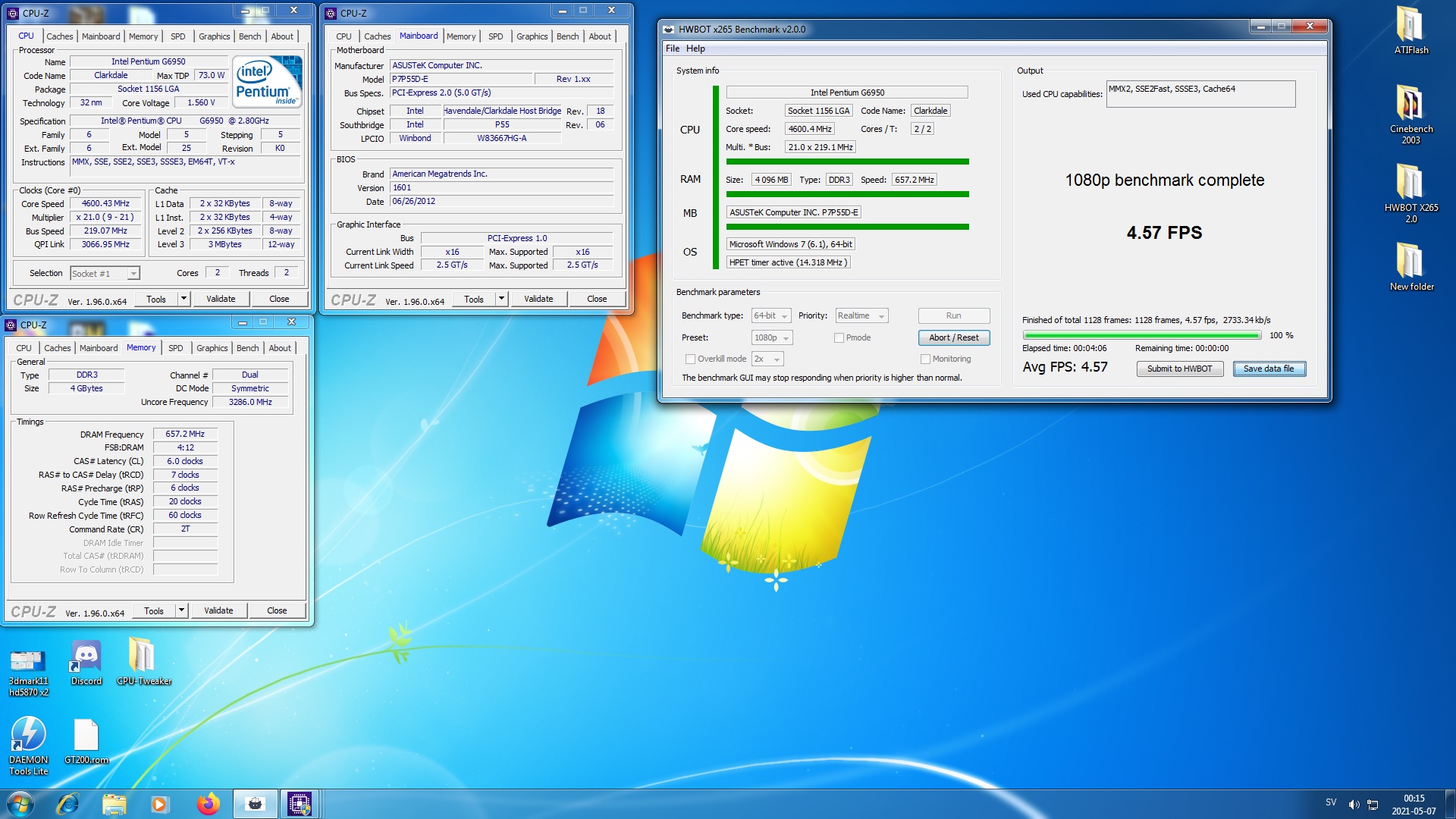Click the green CPU info bar in HWBOT
1456x819 pixels.
tap(847, 162)
